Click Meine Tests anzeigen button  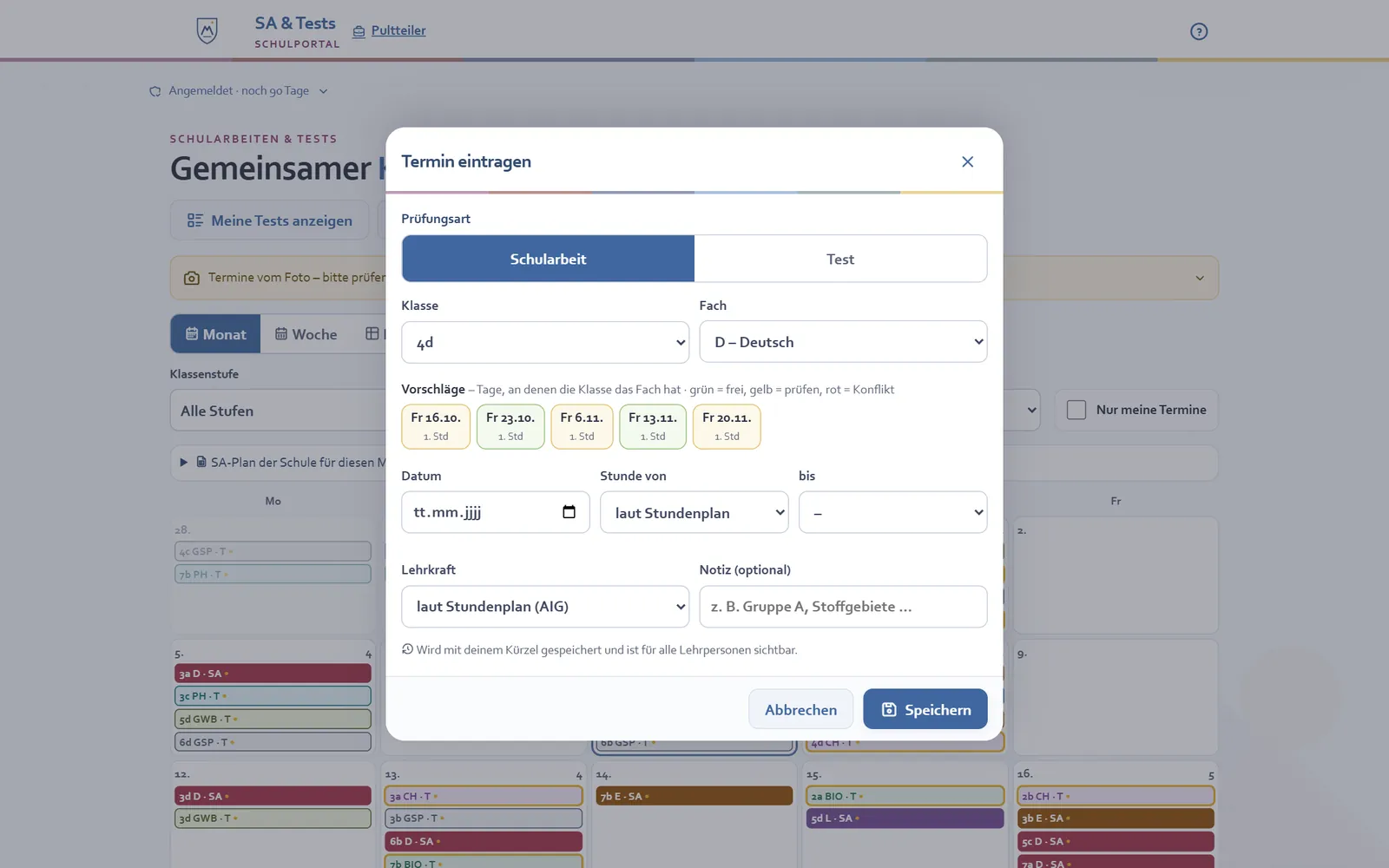tap(269, 220)
